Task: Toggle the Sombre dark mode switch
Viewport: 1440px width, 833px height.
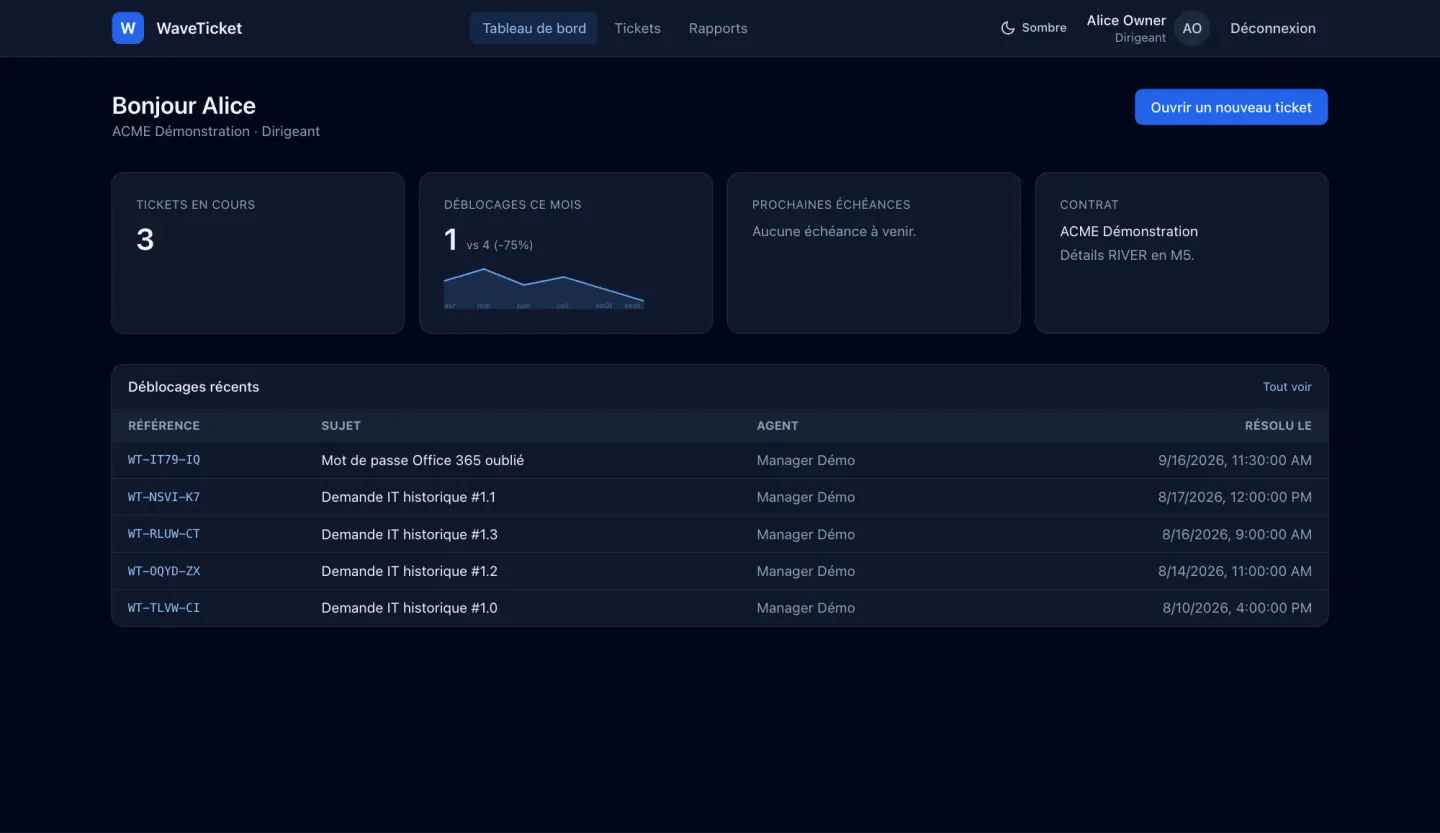Action: 1034,28
